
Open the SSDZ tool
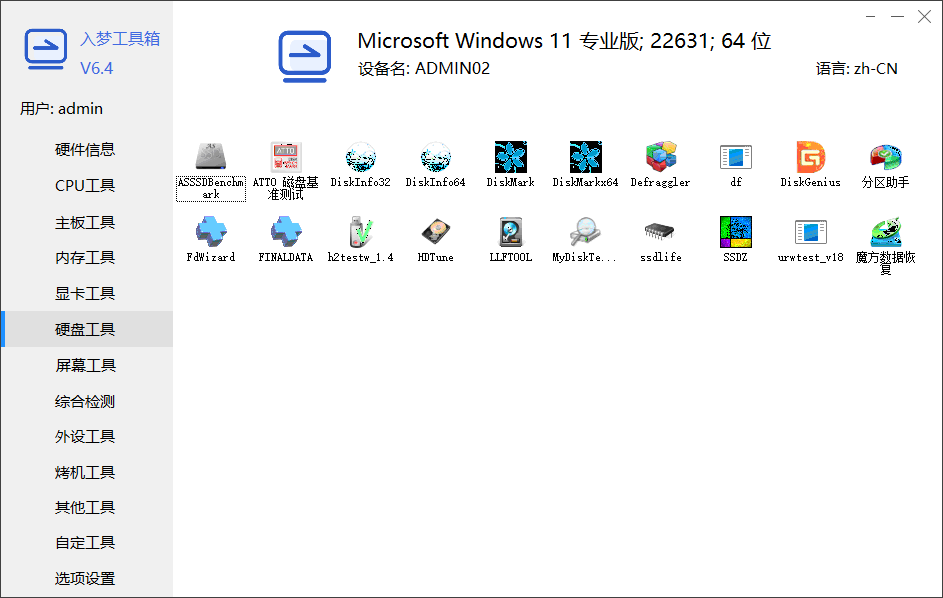coord(736,240)
